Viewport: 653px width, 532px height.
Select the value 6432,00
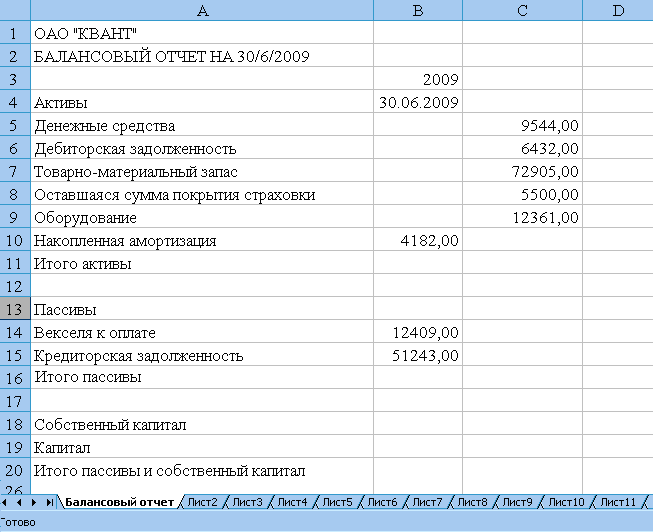coord(523,148)
